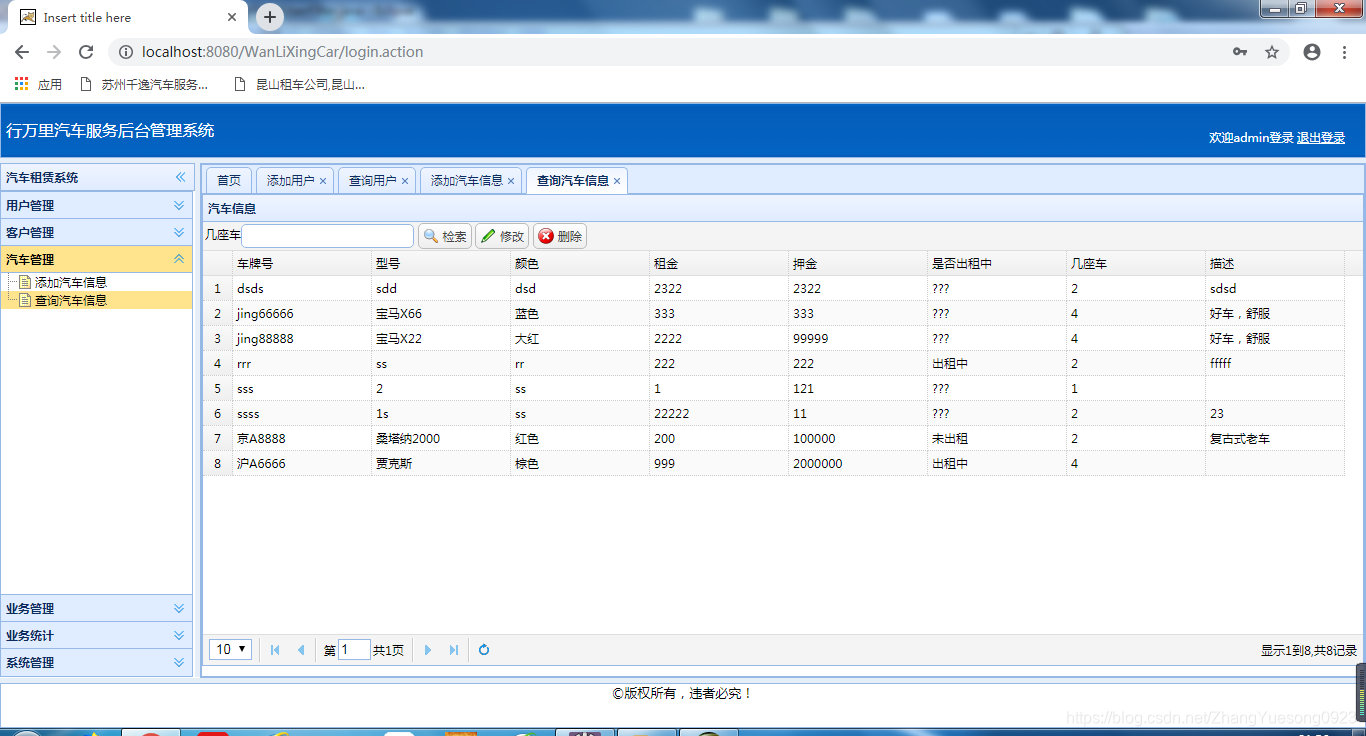The height and width of the screenshot is (736, 1366).
Task: Open the 昆山租车公司 bookmark
Action: (x=300, y=85)
